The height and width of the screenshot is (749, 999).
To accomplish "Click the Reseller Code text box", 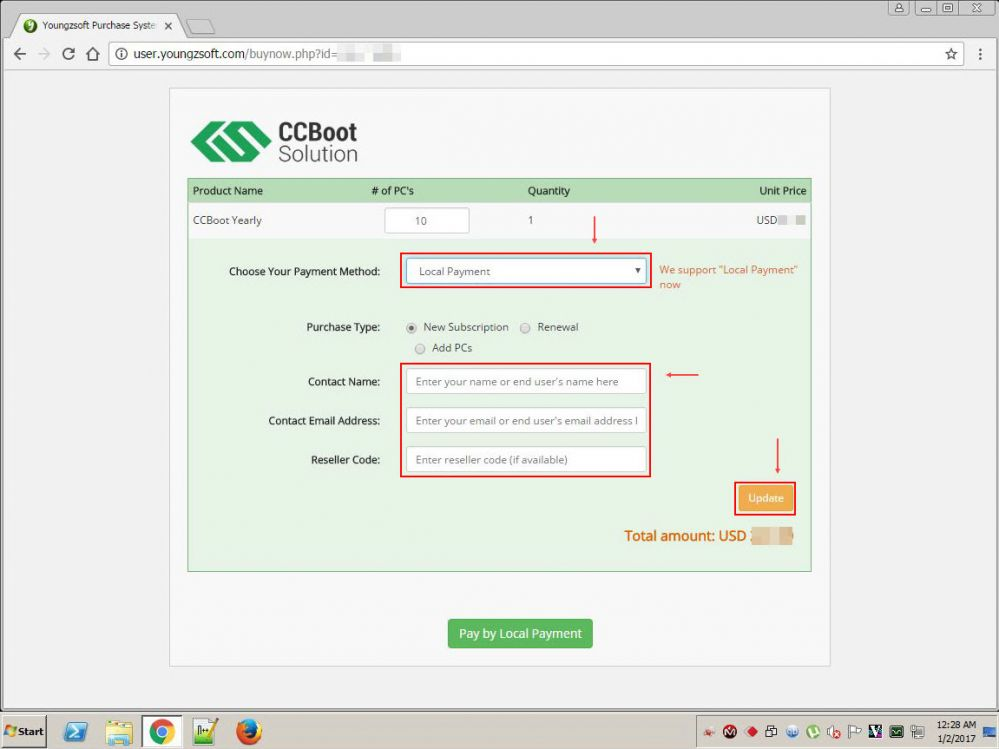I will 526,460.
